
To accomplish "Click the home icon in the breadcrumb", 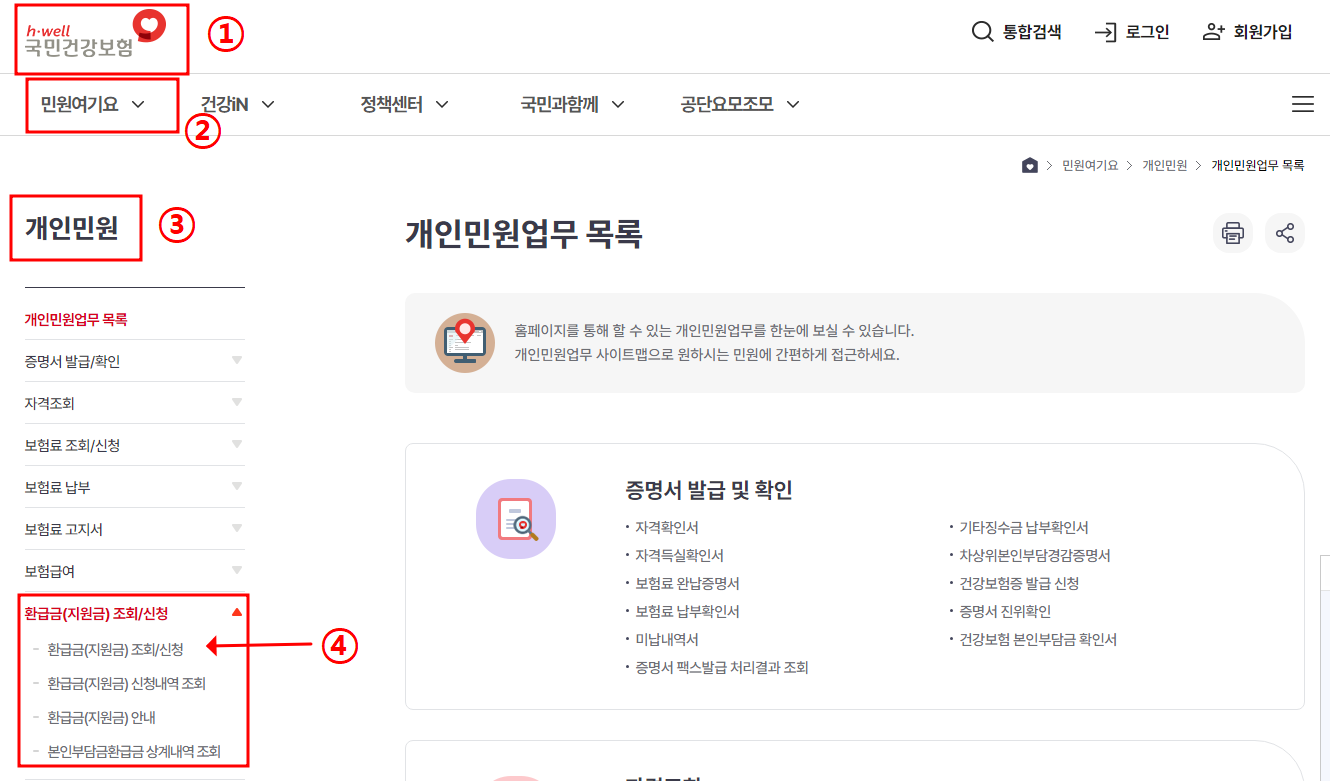I will (x=1030, y=164).
